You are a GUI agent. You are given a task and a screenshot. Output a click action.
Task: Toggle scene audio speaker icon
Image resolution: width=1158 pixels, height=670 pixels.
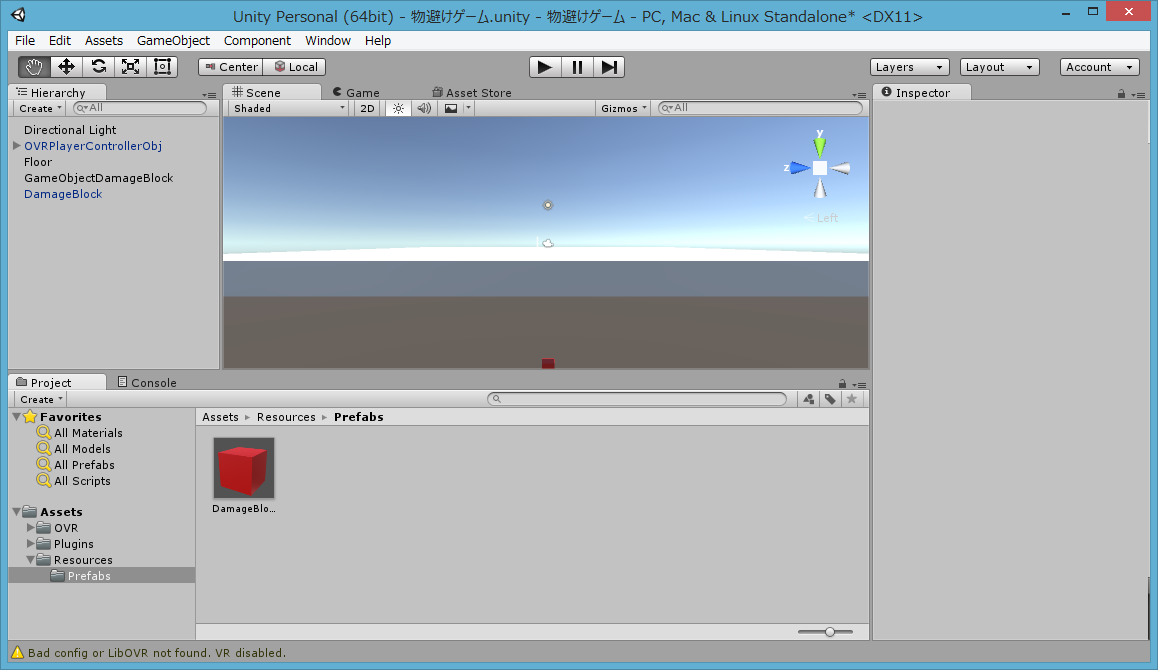[x=424, y=108]
